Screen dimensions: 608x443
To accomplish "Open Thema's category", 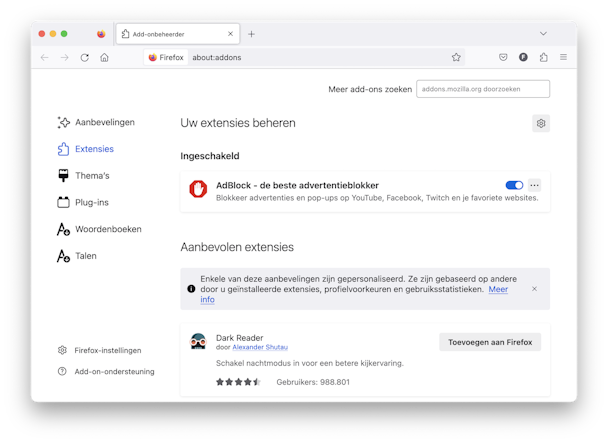I will coord(83,176).
